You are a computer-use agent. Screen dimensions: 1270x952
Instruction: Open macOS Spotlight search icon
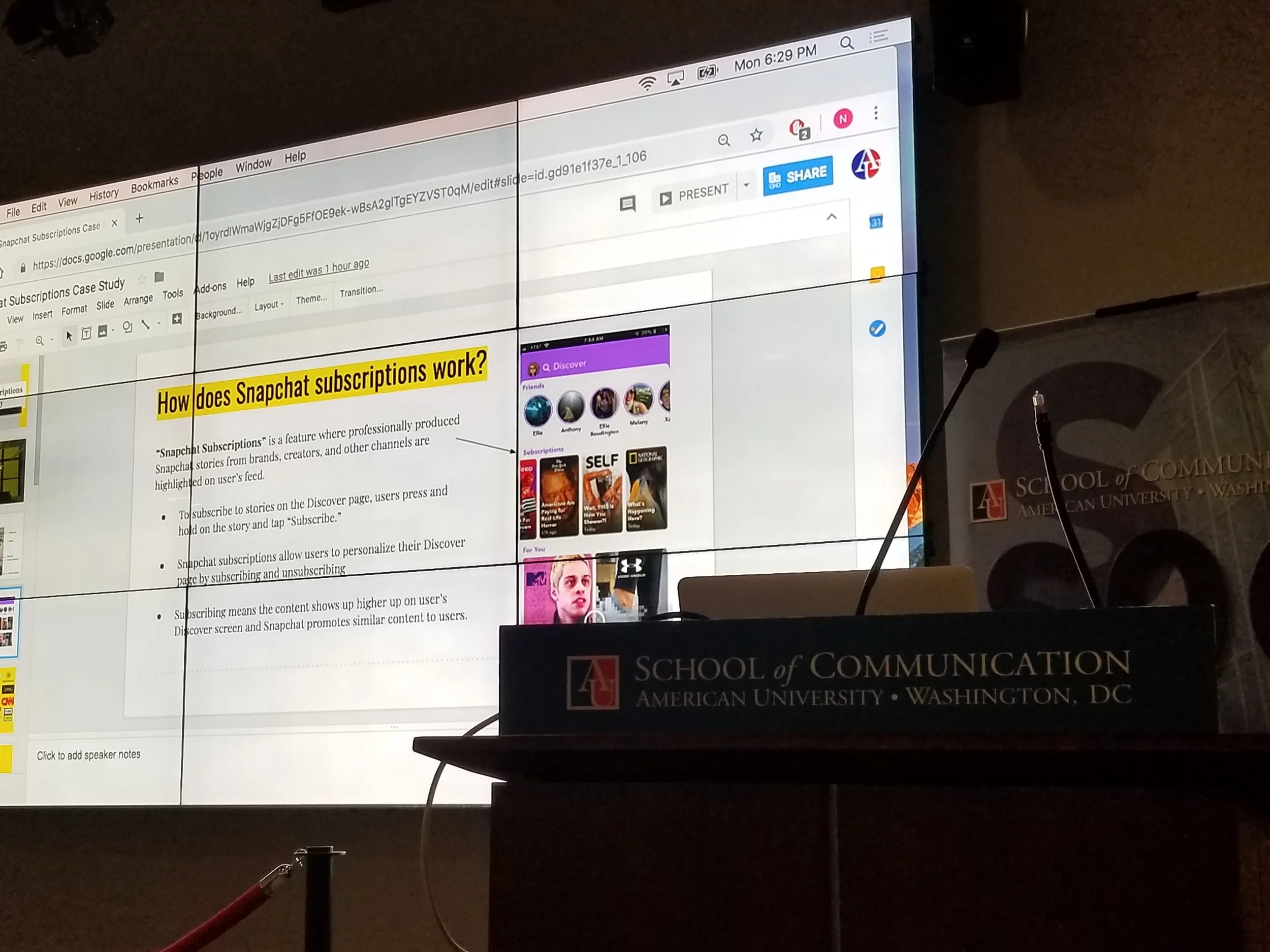[847, 43]
